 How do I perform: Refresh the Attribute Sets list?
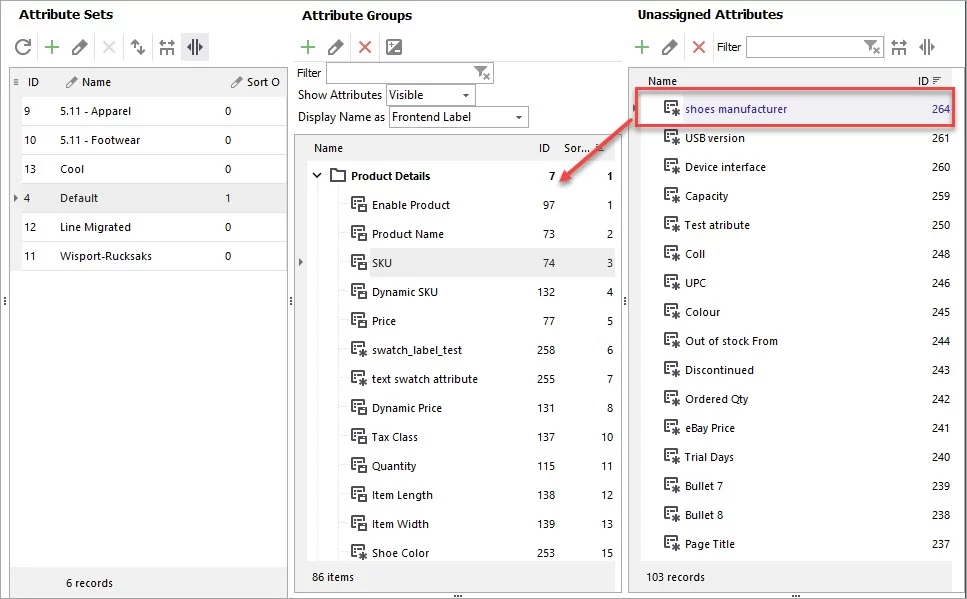click(x=23, y=47)
